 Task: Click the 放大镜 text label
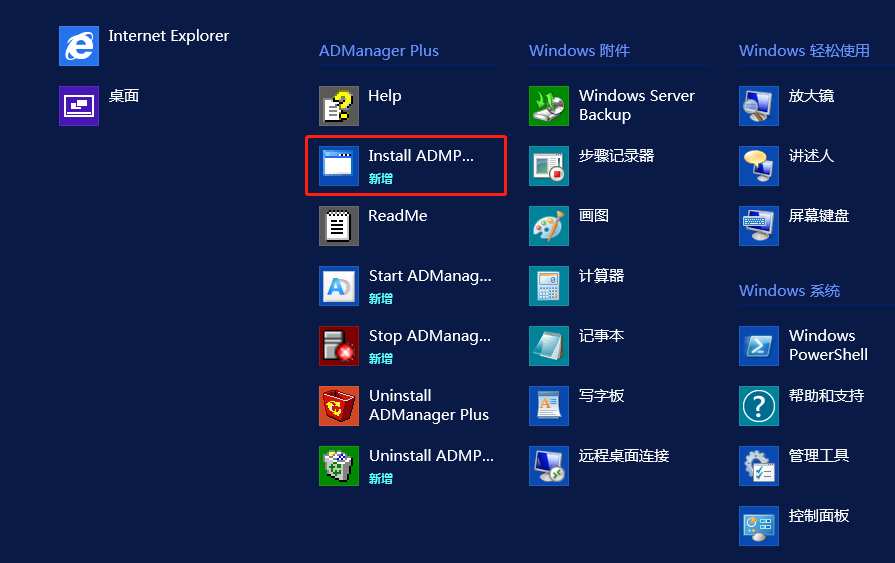811,95
